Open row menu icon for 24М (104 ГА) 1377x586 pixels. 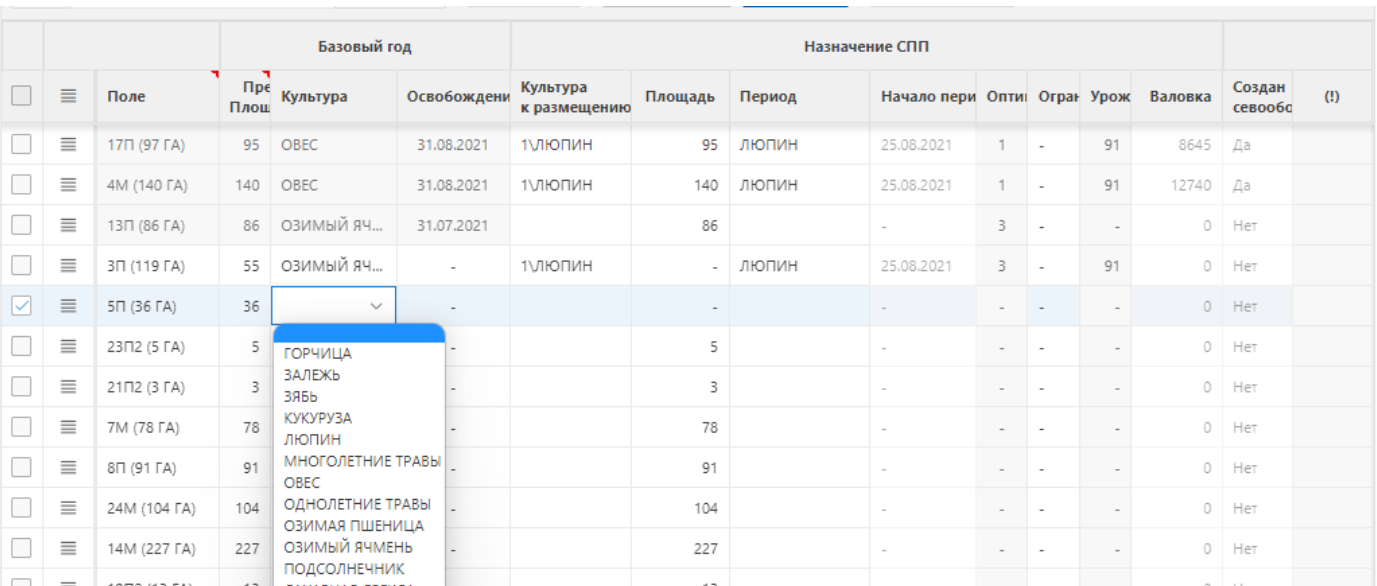pos(69,508)
